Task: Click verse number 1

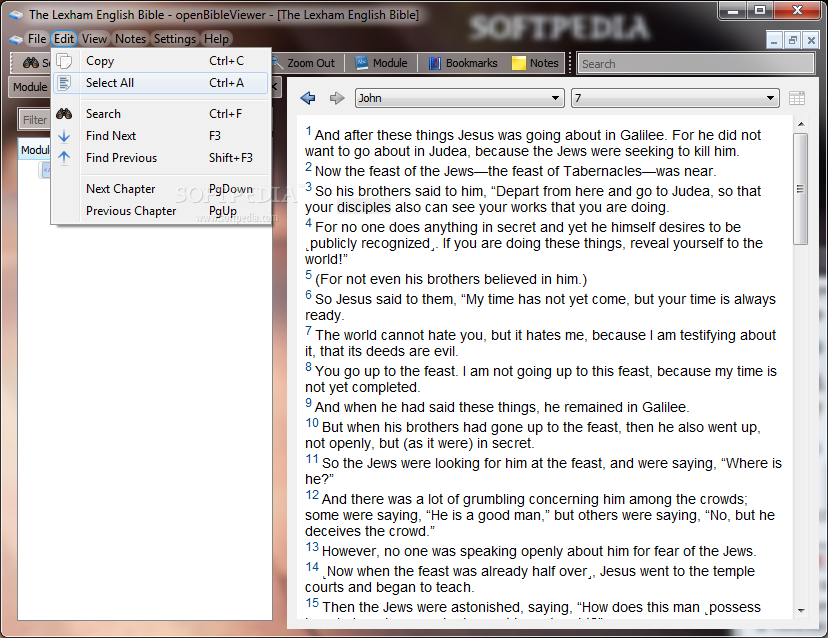Action: (308, 130)
